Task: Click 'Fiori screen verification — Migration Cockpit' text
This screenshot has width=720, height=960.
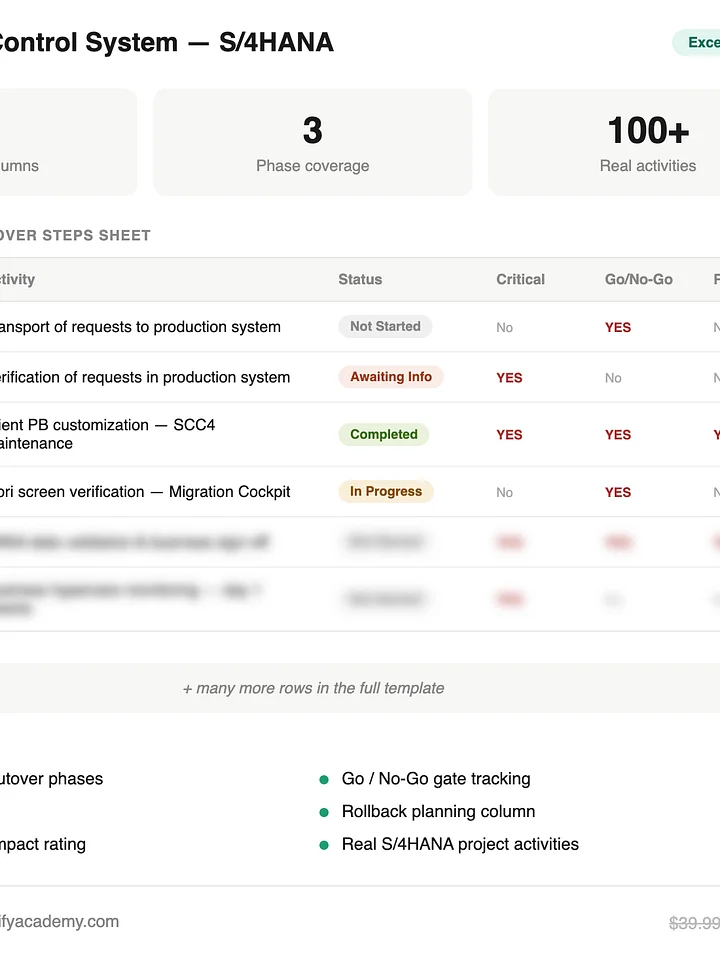Action: tap(145, 492)
